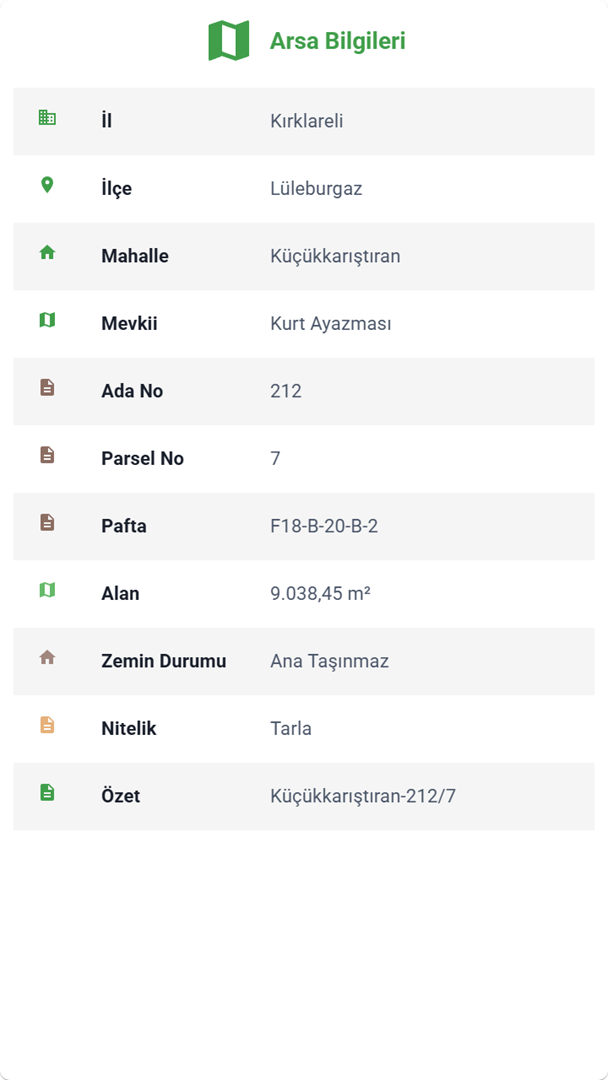Click the green document icon beside Özet

click(47, 793)
